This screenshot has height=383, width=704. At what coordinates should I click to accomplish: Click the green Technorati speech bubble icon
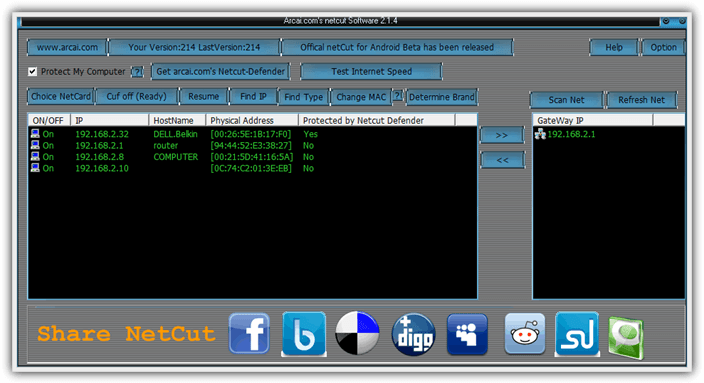(x=626, y=338)
